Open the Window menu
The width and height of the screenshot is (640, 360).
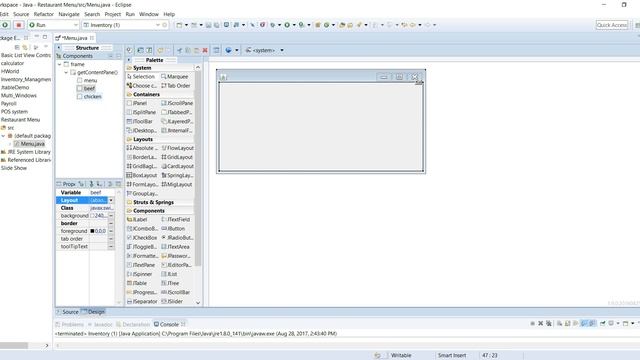click(x=149, y=14)
